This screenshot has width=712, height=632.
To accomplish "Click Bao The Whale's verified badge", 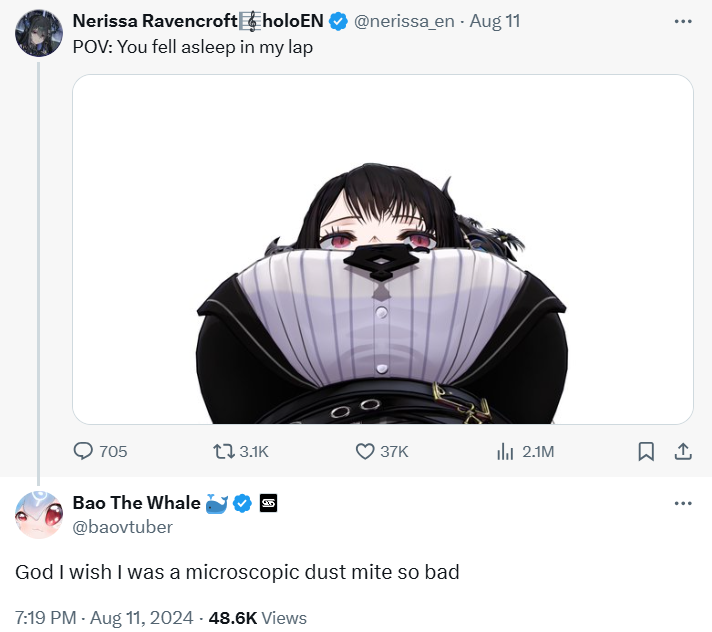I will pyautogui.click(x=242, y=503).
